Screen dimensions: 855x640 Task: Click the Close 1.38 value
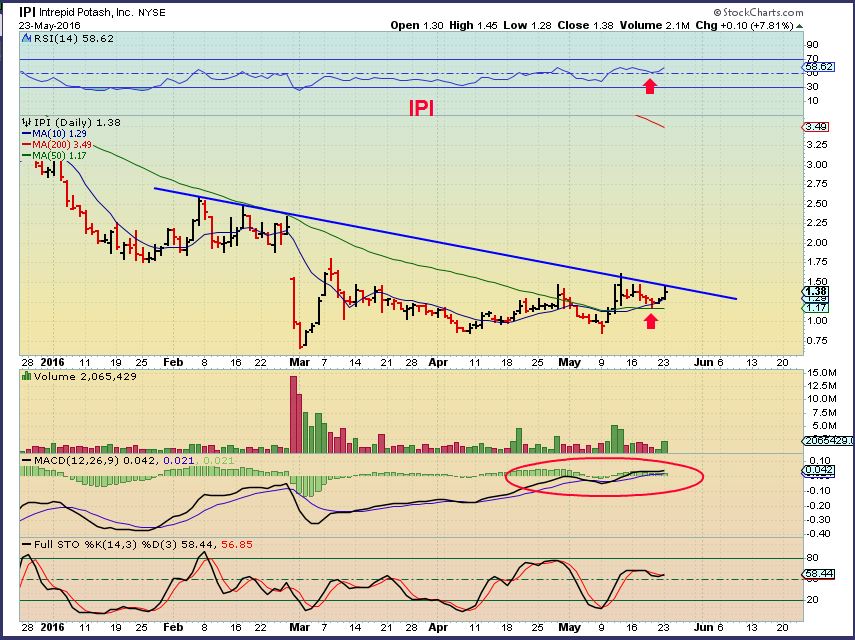(x=585, y=25)
